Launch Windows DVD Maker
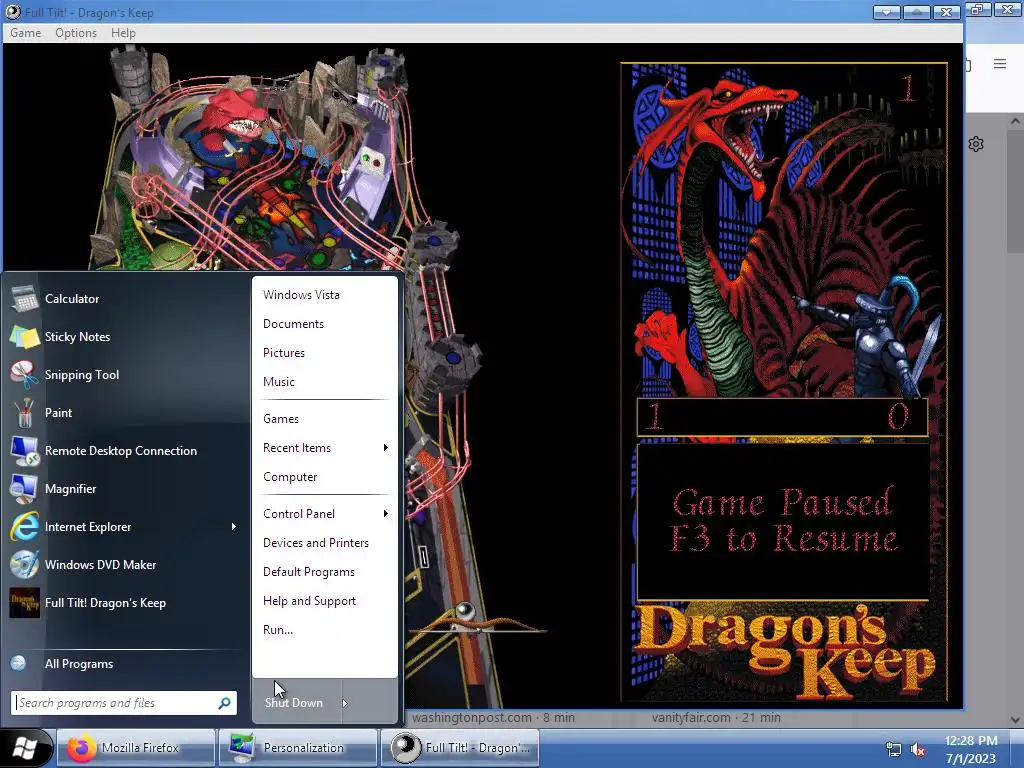 (100, 565)
